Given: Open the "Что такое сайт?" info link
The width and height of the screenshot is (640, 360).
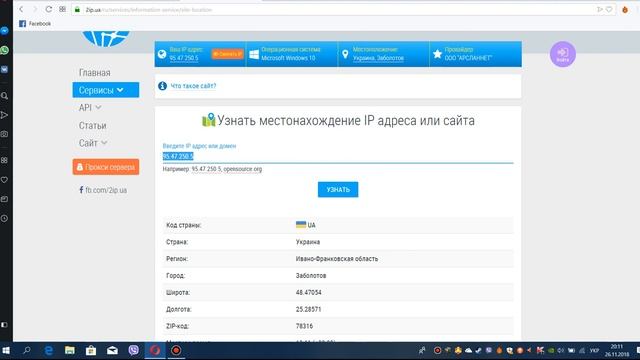Looking at the screenshot, I should (x=193, y=86).
